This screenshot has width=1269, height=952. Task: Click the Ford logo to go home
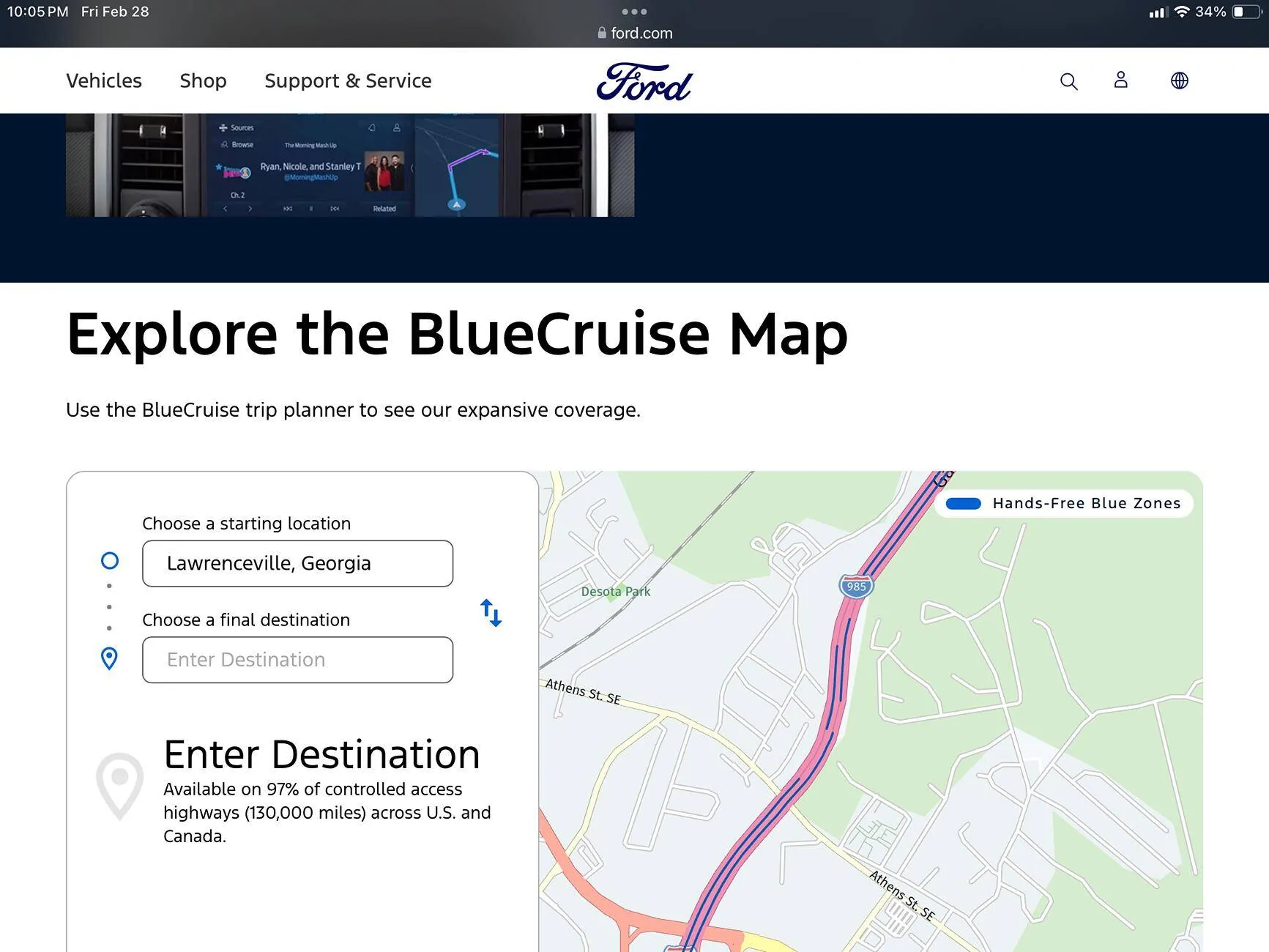point(644,81)
